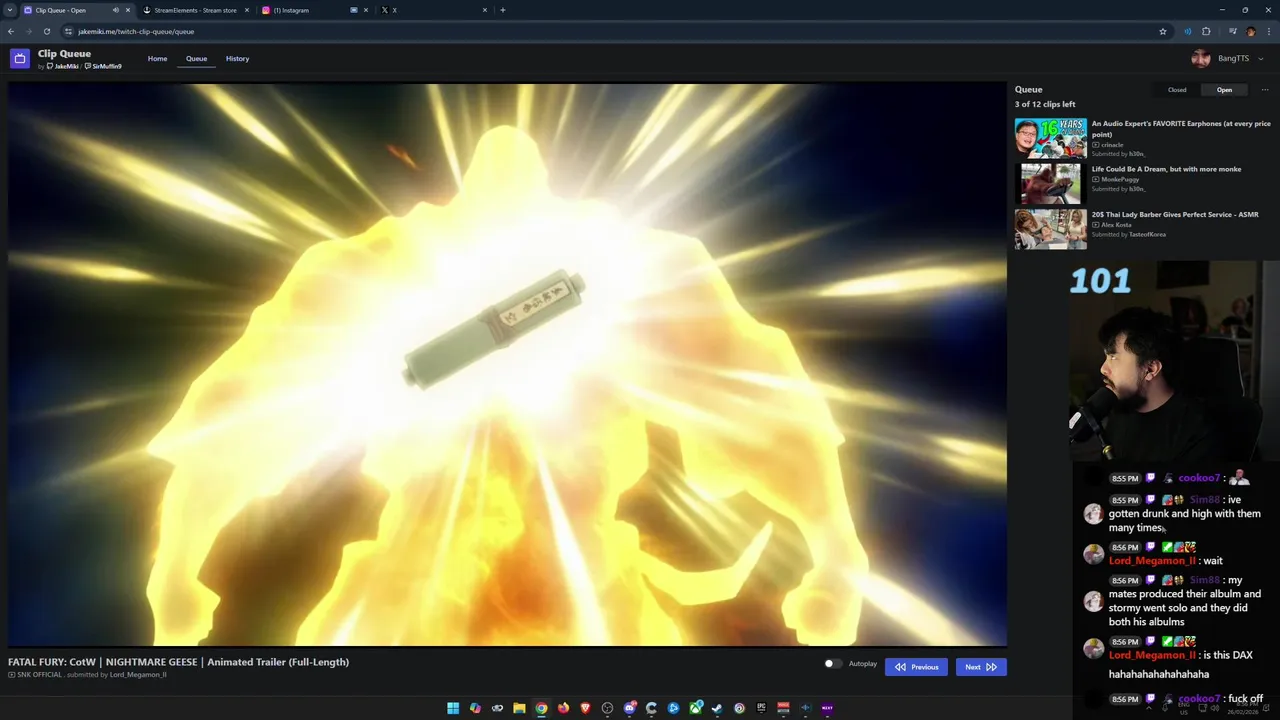
Task: Click the "3 of 12 clips left" text
Action: (1045, 104)
